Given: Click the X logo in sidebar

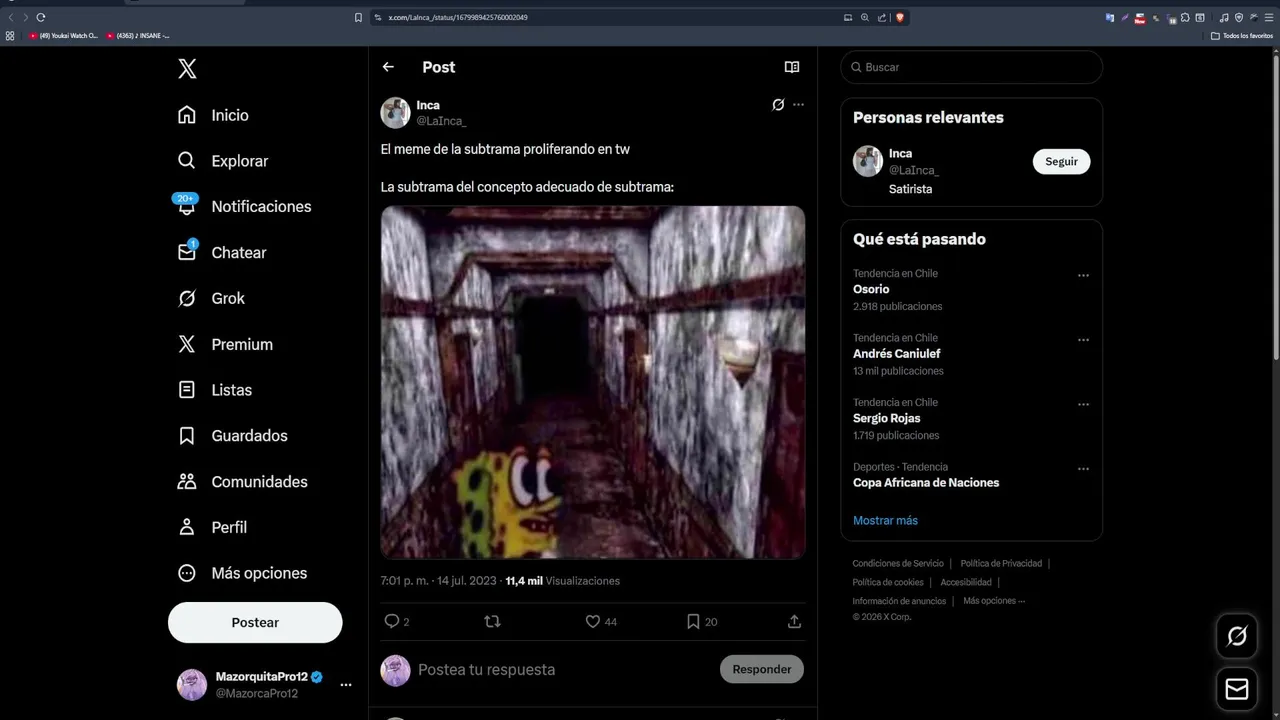Looking at the screenshot, I should [x=187, y=68].
